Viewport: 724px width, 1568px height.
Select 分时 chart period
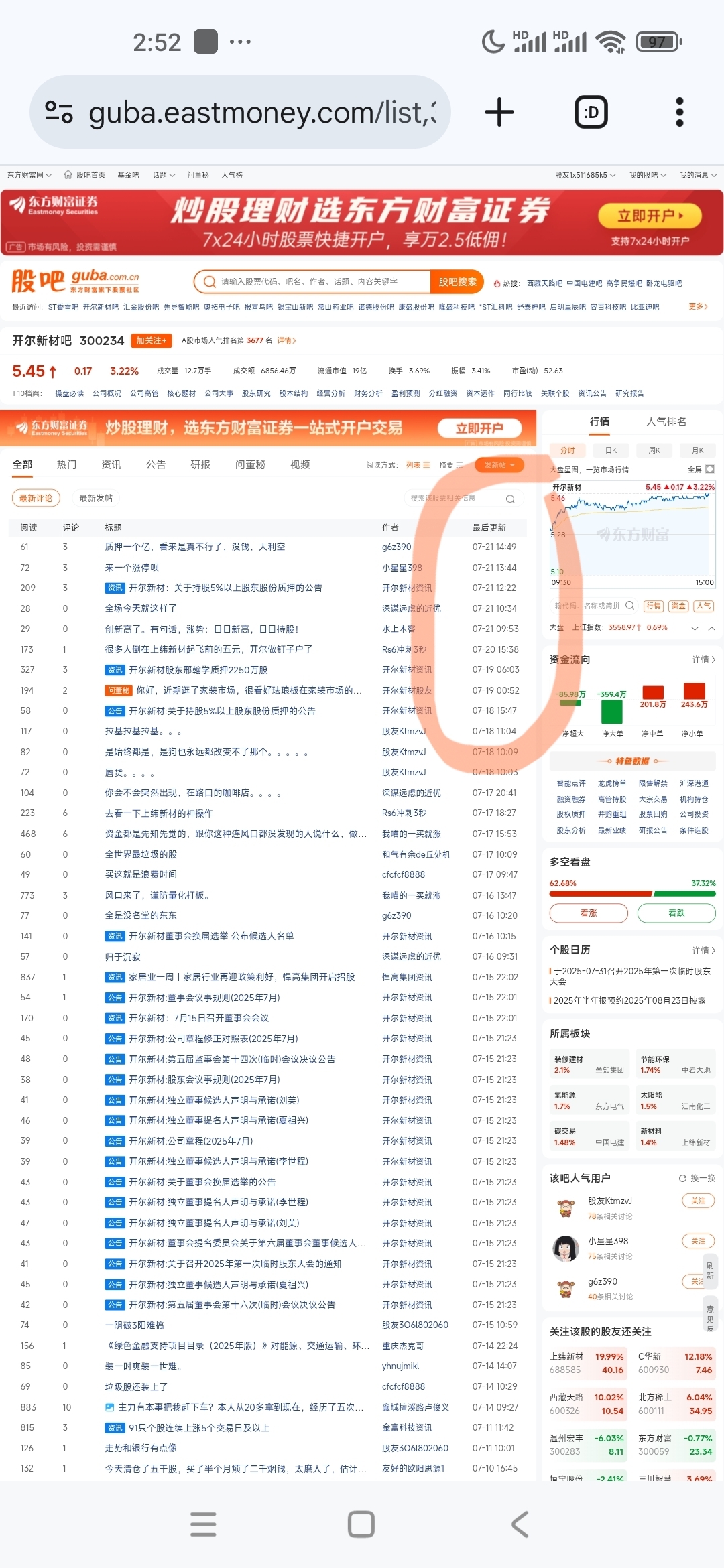tap(568, 450)
